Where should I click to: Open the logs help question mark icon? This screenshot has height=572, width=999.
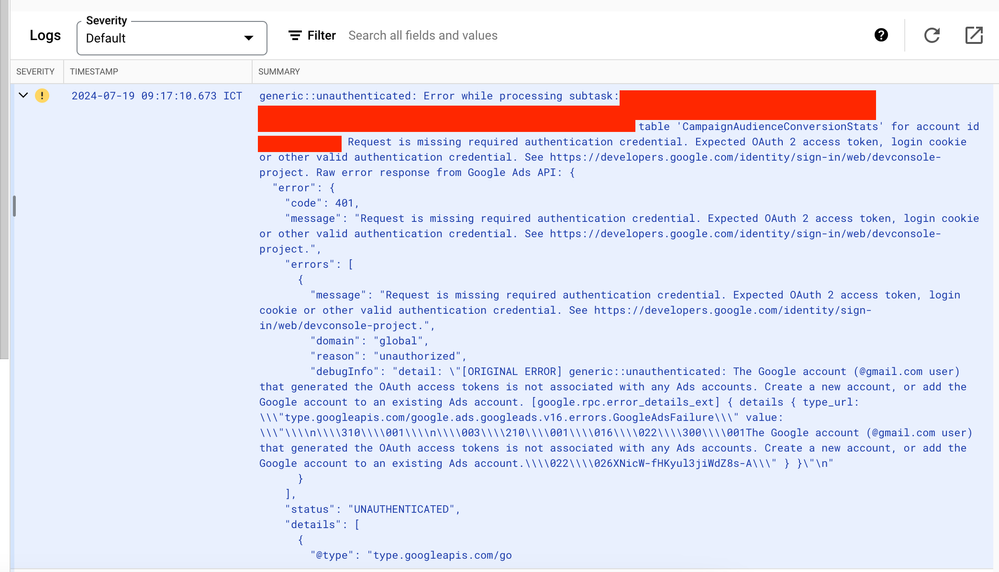point(880,35)
